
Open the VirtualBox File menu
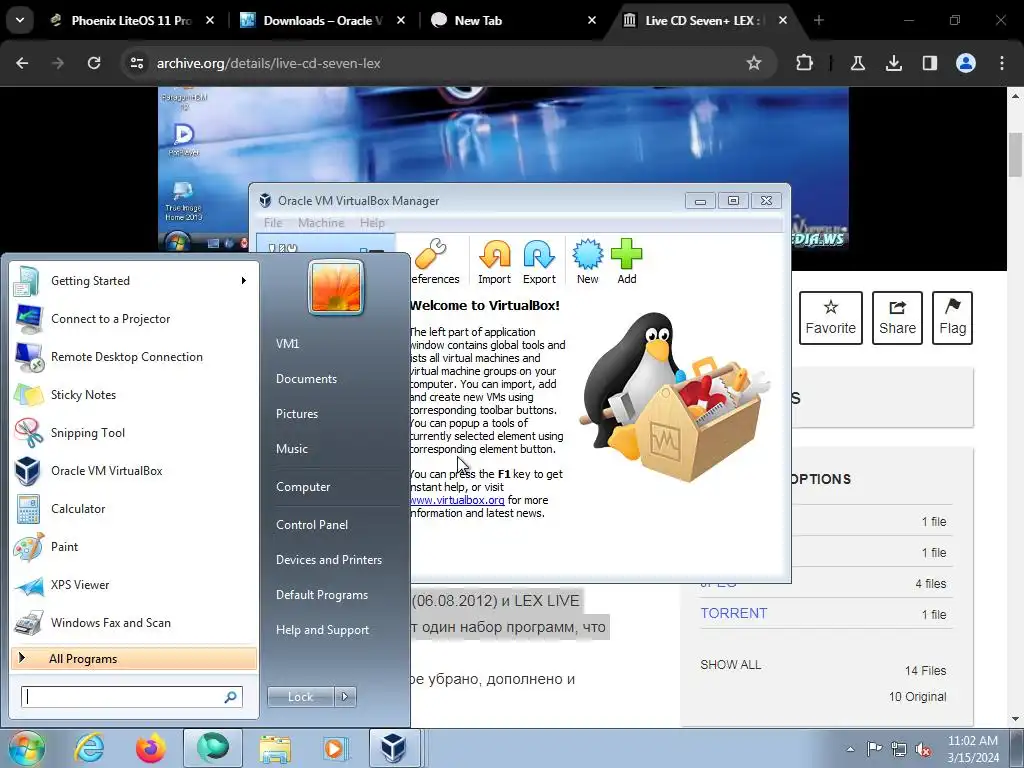coord(273,223)
